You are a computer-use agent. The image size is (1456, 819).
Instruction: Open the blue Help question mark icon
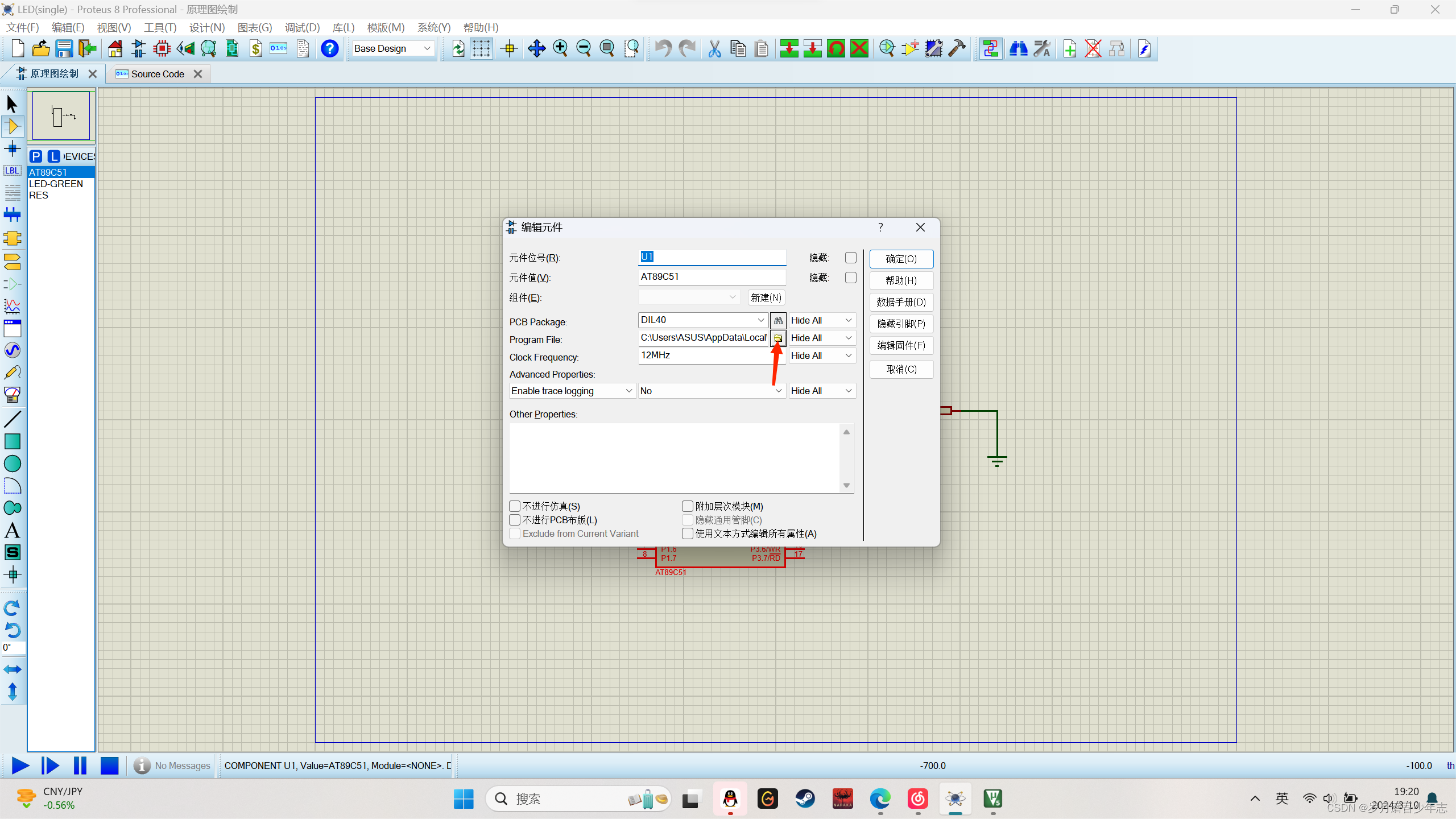(330, 48)
